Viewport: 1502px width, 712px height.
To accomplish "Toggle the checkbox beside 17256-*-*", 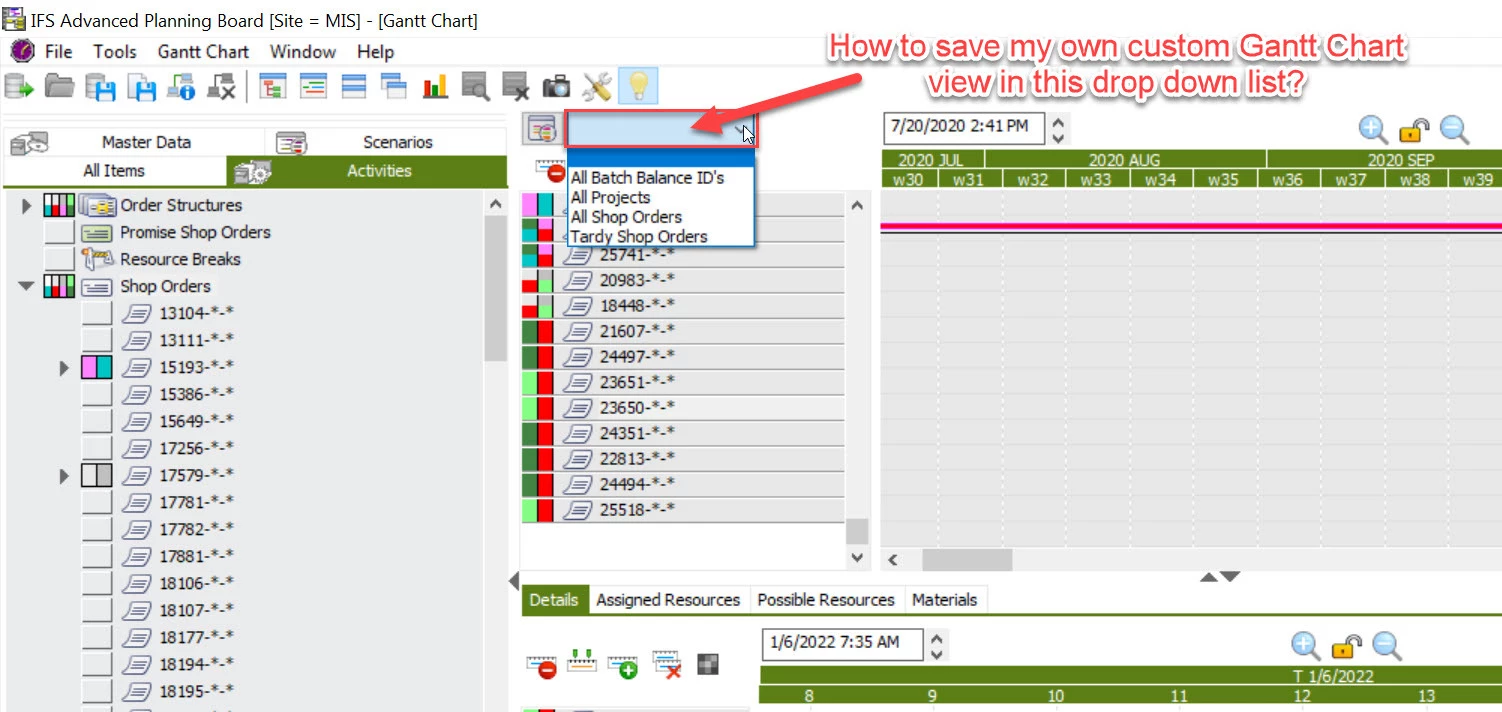I will pyautogui.click(x=97, y=448).
